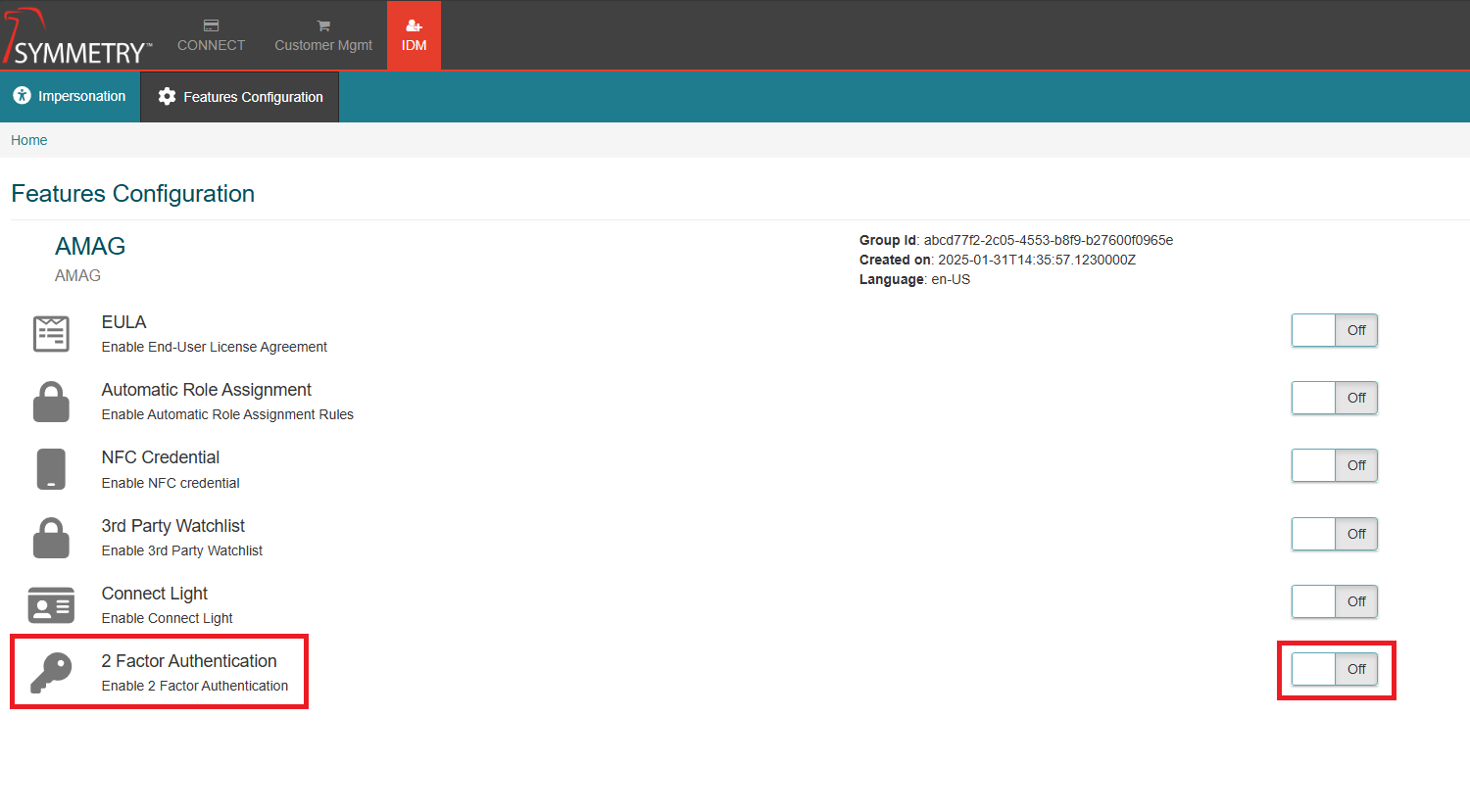Screen dimensions: 1470x812
Task: Click the EULA feature title
Action: [123, 322]
